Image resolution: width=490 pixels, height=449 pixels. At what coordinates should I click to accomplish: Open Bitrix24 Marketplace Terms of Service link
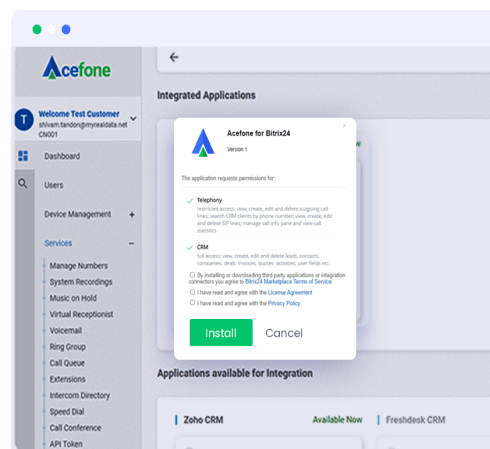(x=288, y=282)
